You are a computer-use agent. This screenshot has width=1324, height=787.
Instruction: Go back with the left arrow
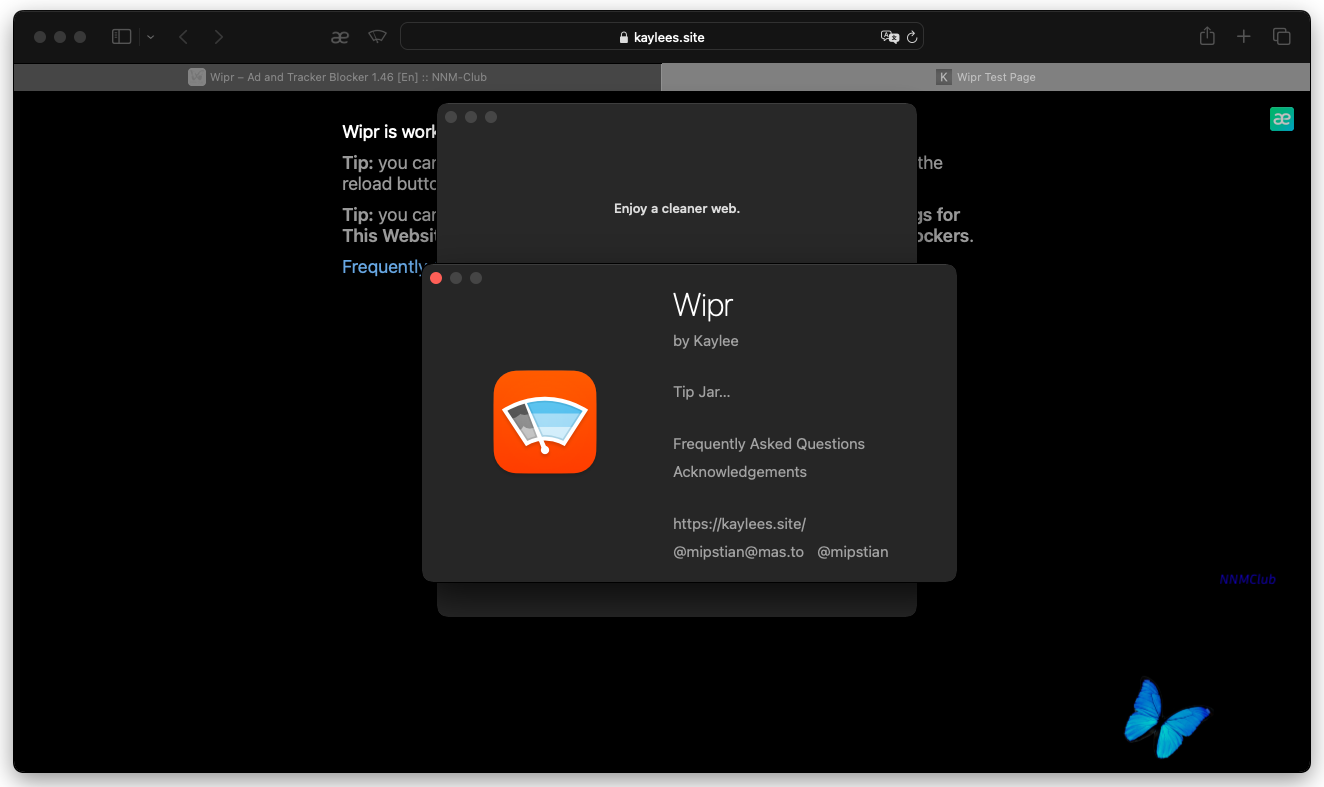tap(183, 37)
